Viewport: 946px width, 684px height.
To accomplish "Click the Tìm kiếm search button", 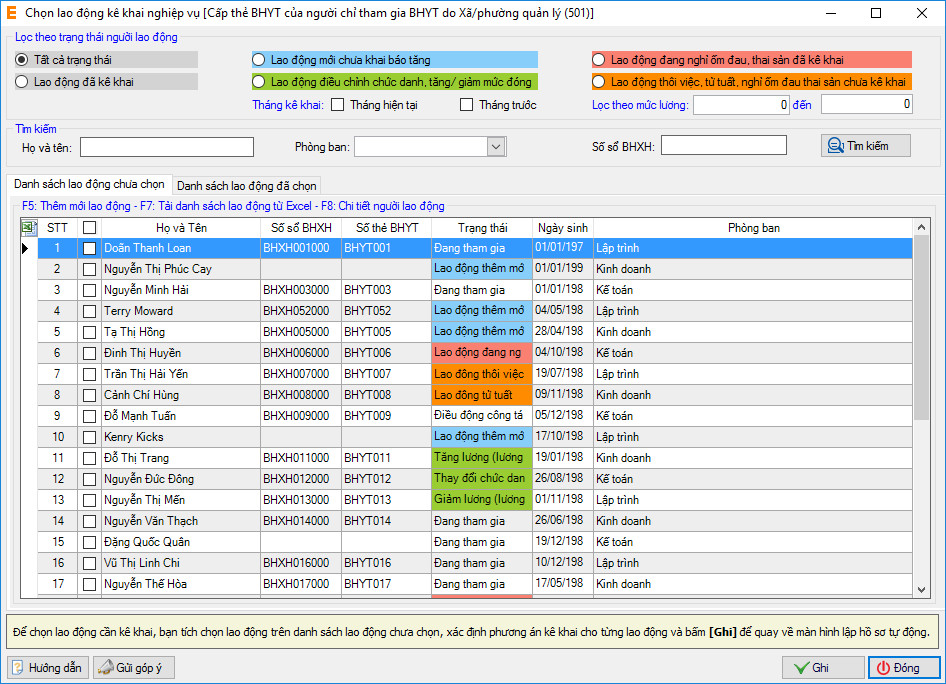I will coord(865,146).
